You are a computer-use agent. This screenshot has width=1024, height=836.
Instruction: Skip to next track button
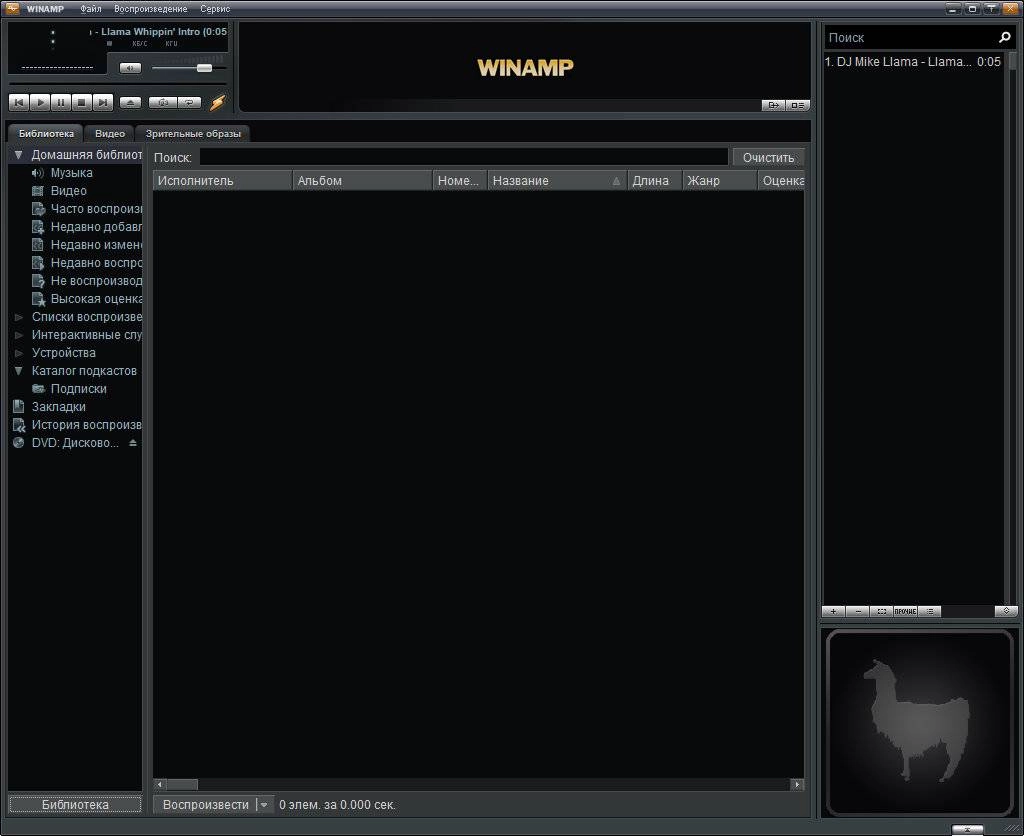click(103, 103)
